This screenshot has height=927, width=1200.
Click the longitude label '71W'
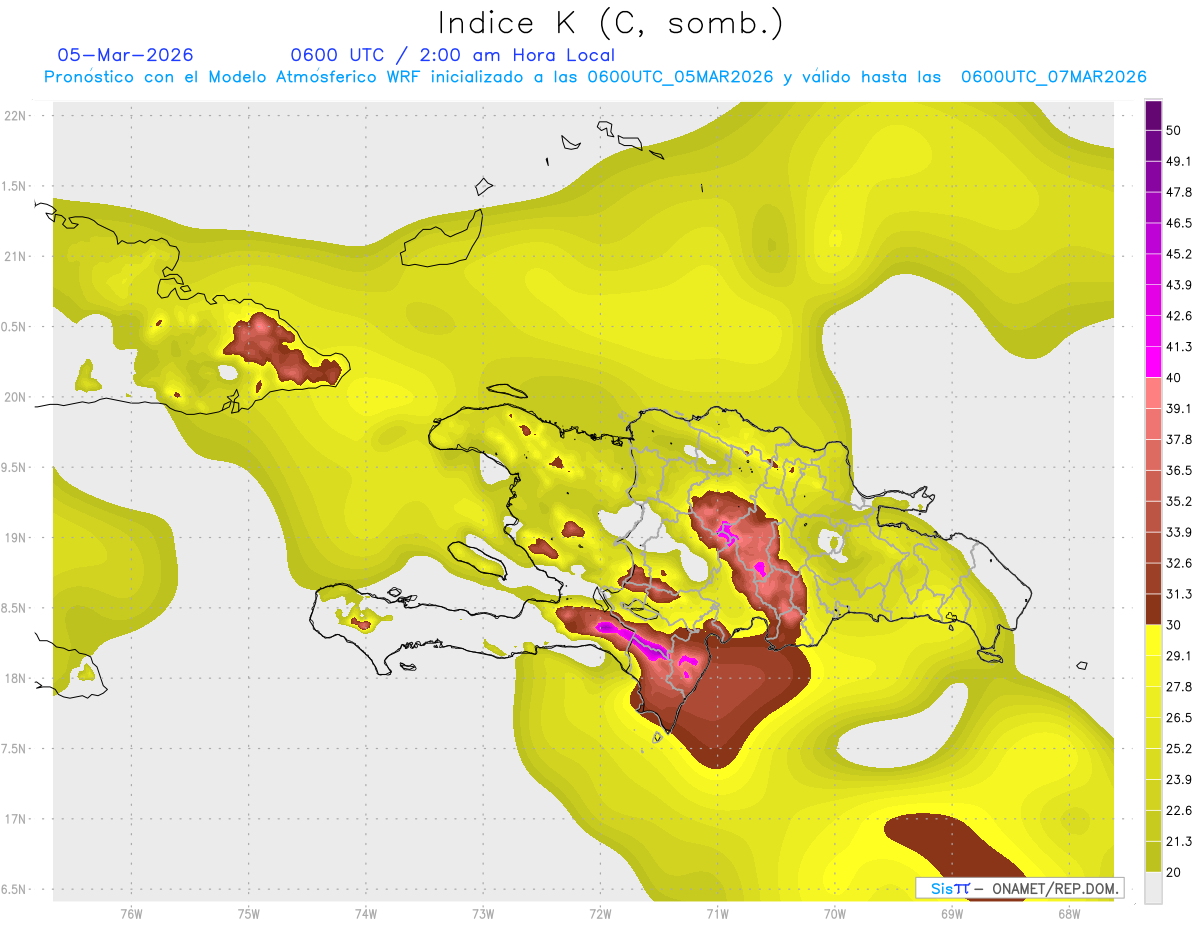[x=717, y=914]
